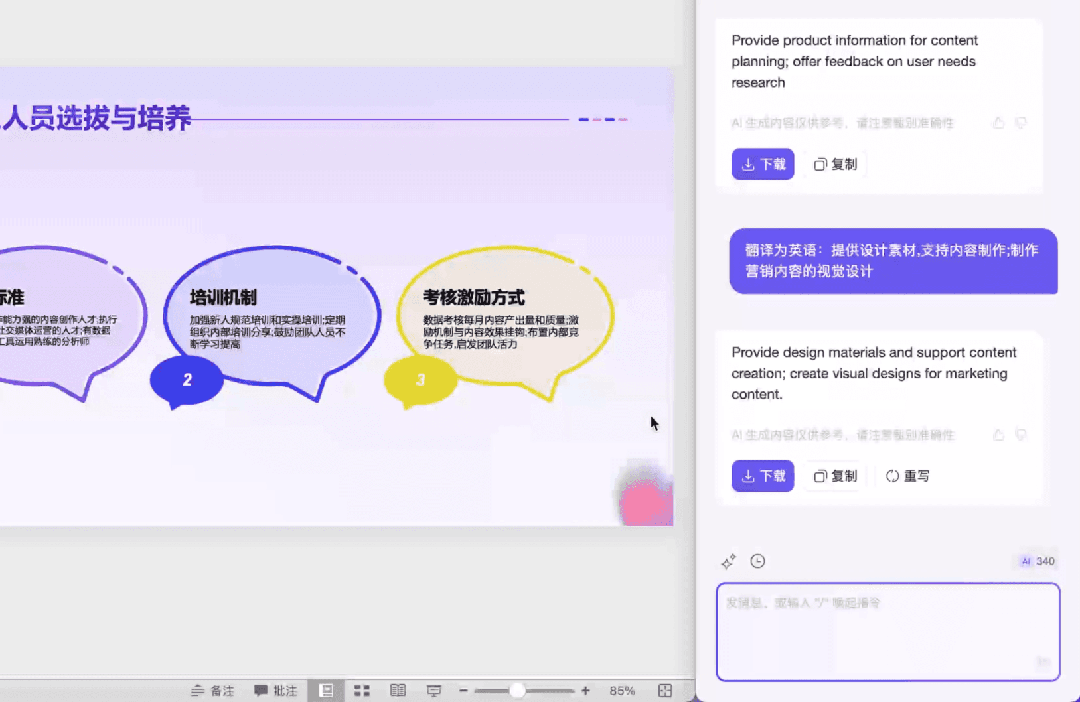The height and width of the screenshot is (702, 1080).
Task: Give a thumbs down on the design materials reply
Action: [x=1021, y=435]
